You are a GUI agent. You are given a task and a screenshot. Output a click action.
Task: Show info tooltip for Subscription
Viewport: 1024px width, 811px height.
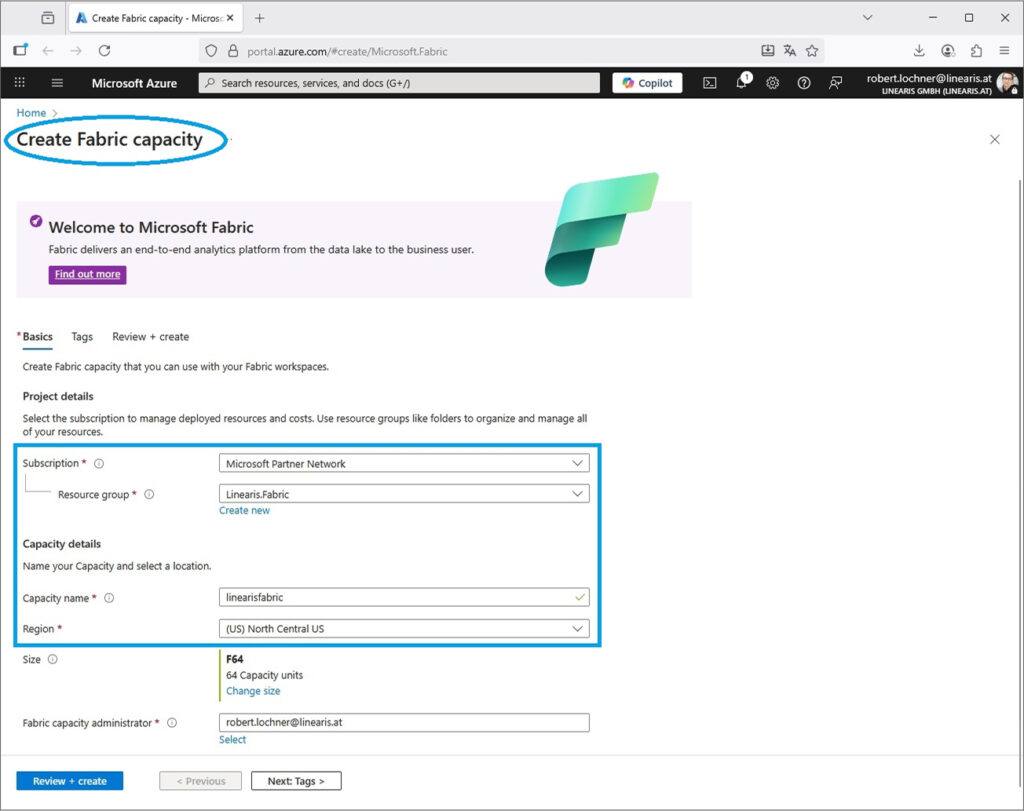click(99, 464)
